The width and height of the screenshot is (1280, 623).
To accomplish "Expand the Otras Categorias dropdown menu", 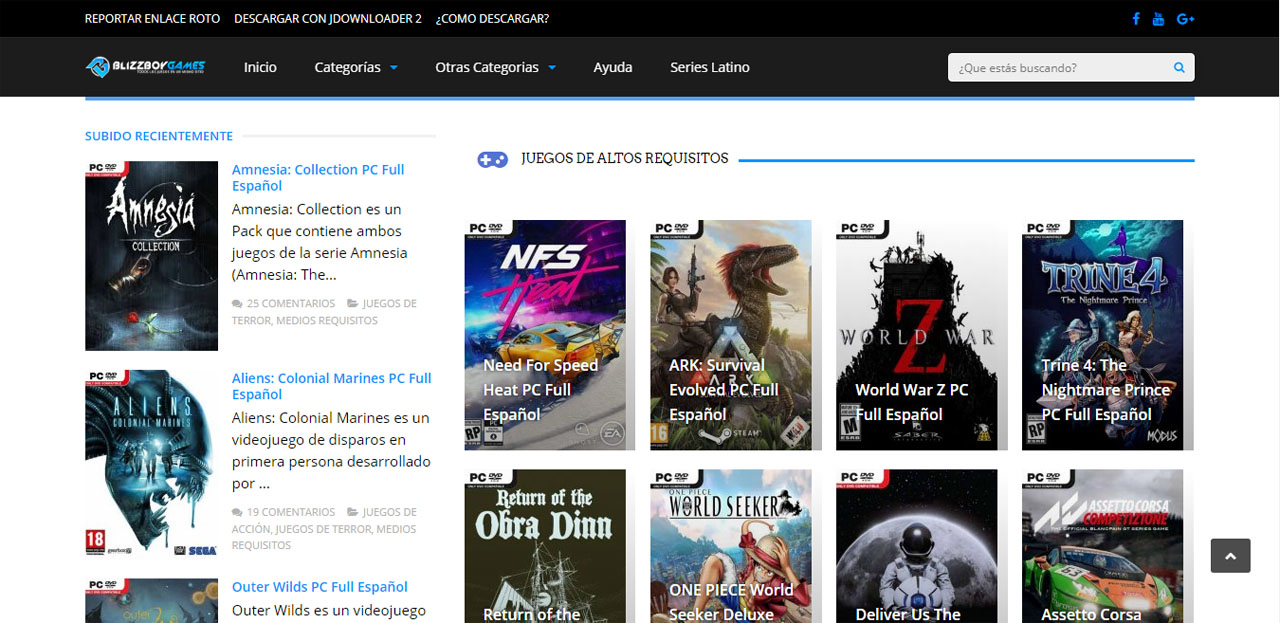I will click(x=495, y=67).
